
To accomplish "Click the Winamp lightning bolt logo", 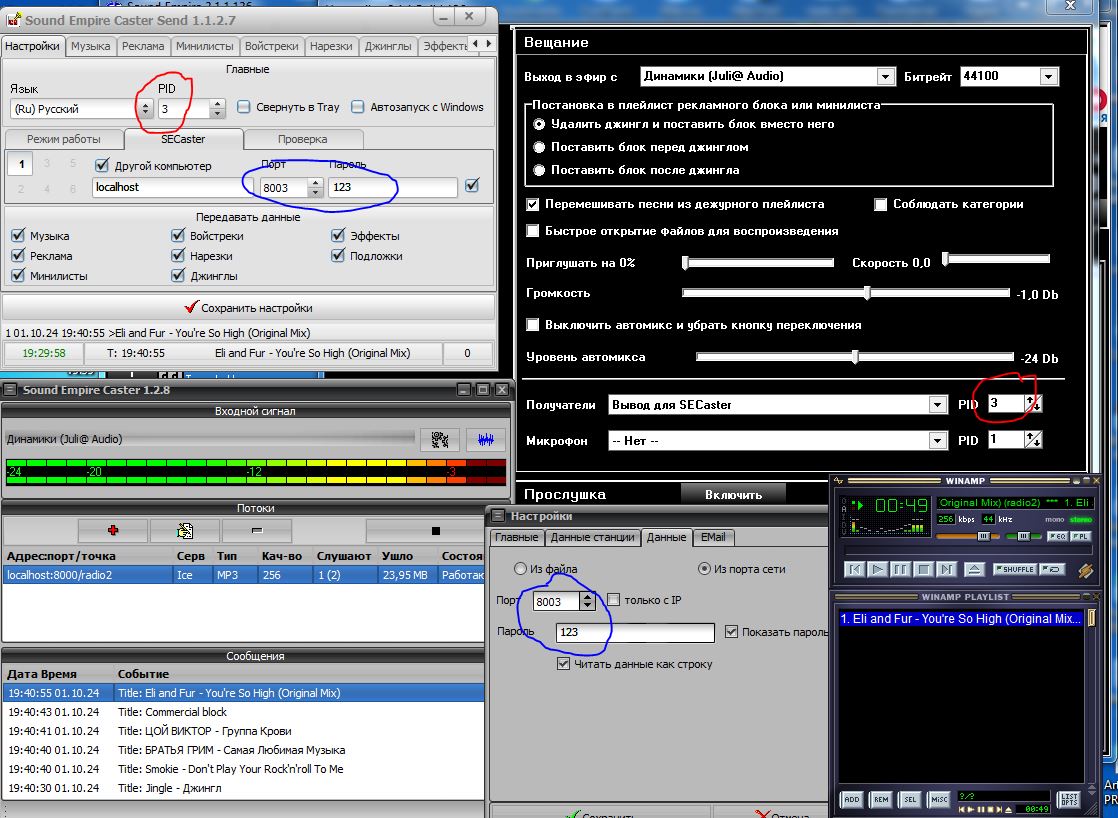I will [1084, 570].
